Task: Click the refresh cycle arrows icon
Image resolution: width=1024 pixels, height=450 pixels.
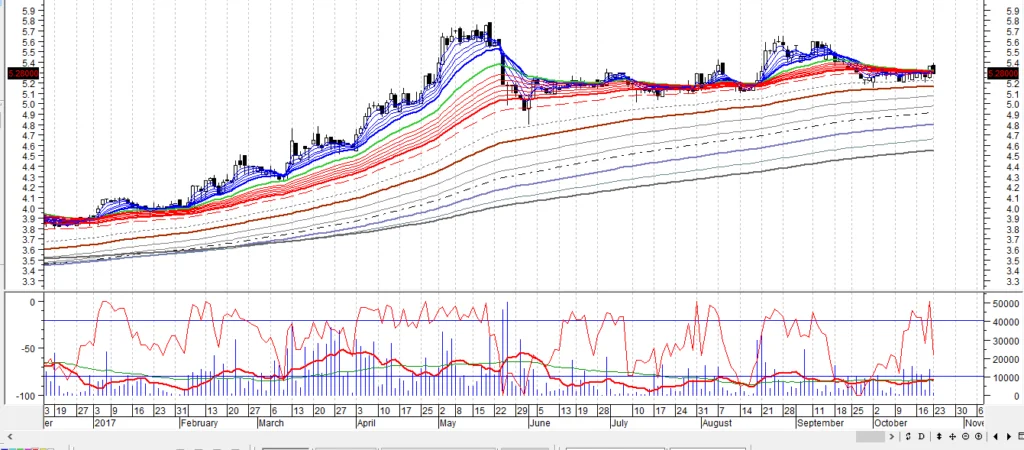Action: point(908,437)
